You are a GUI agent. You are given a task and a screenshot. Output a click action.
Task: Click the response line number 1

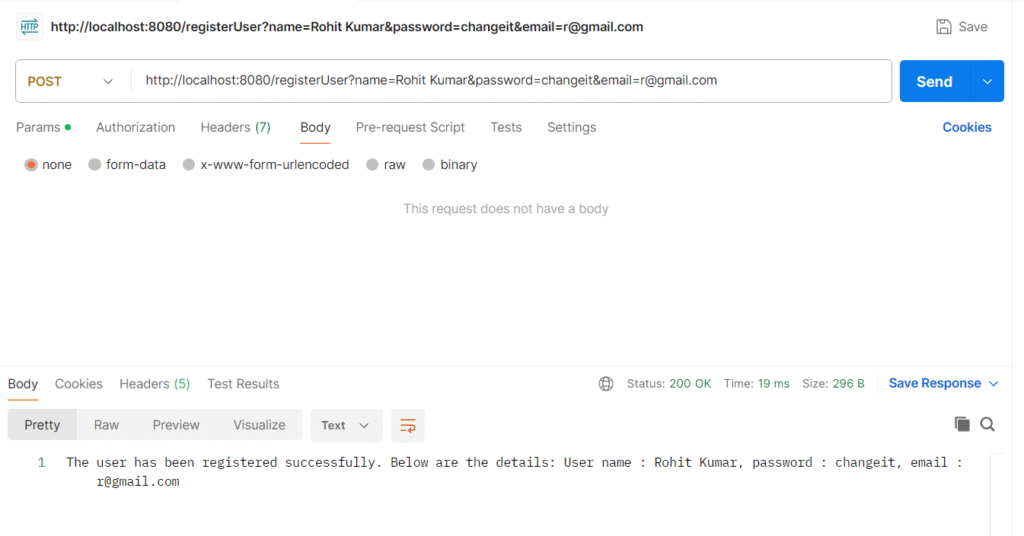(41, 463)
